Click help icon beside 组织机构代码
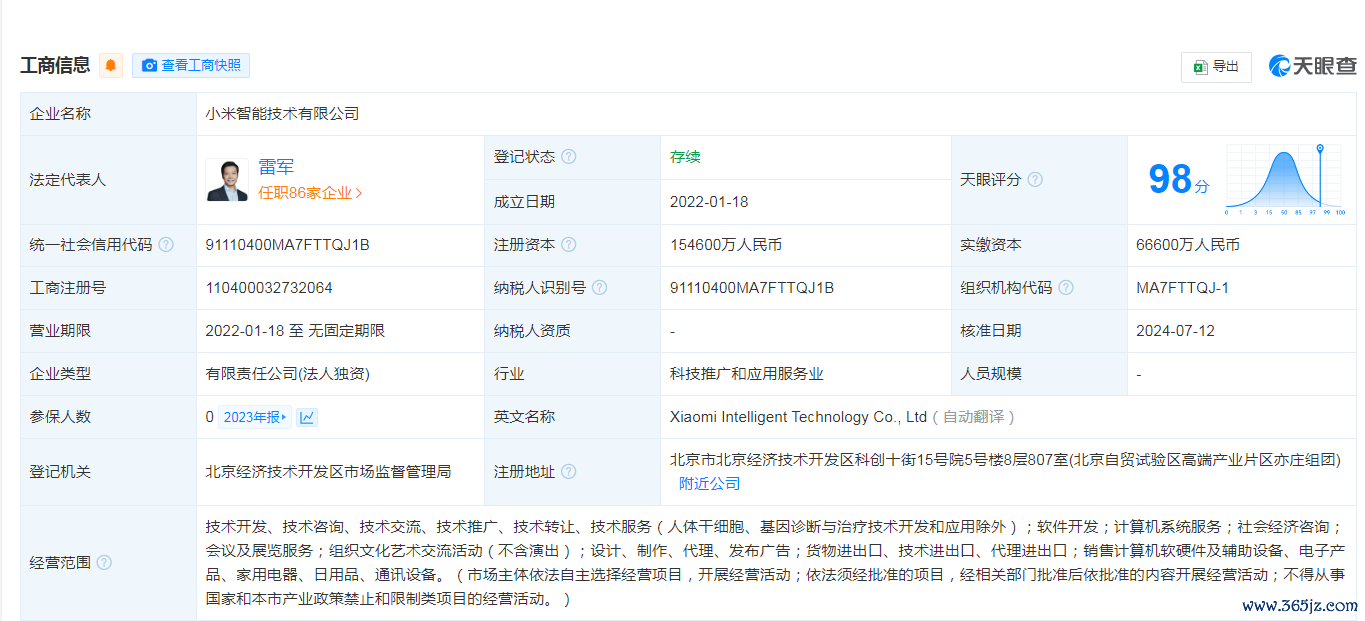Screen dimensions: 1365x621 1066,288
